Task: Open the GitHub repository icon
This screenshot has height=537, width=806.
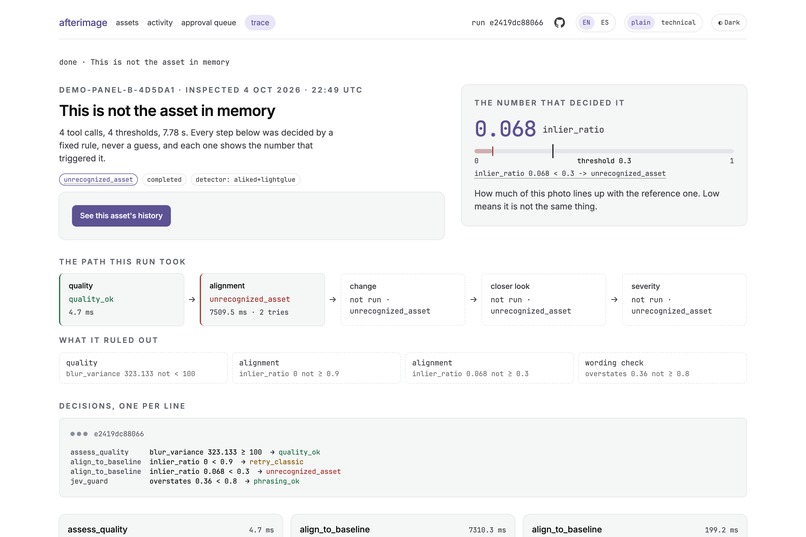Action: [559, 23]
